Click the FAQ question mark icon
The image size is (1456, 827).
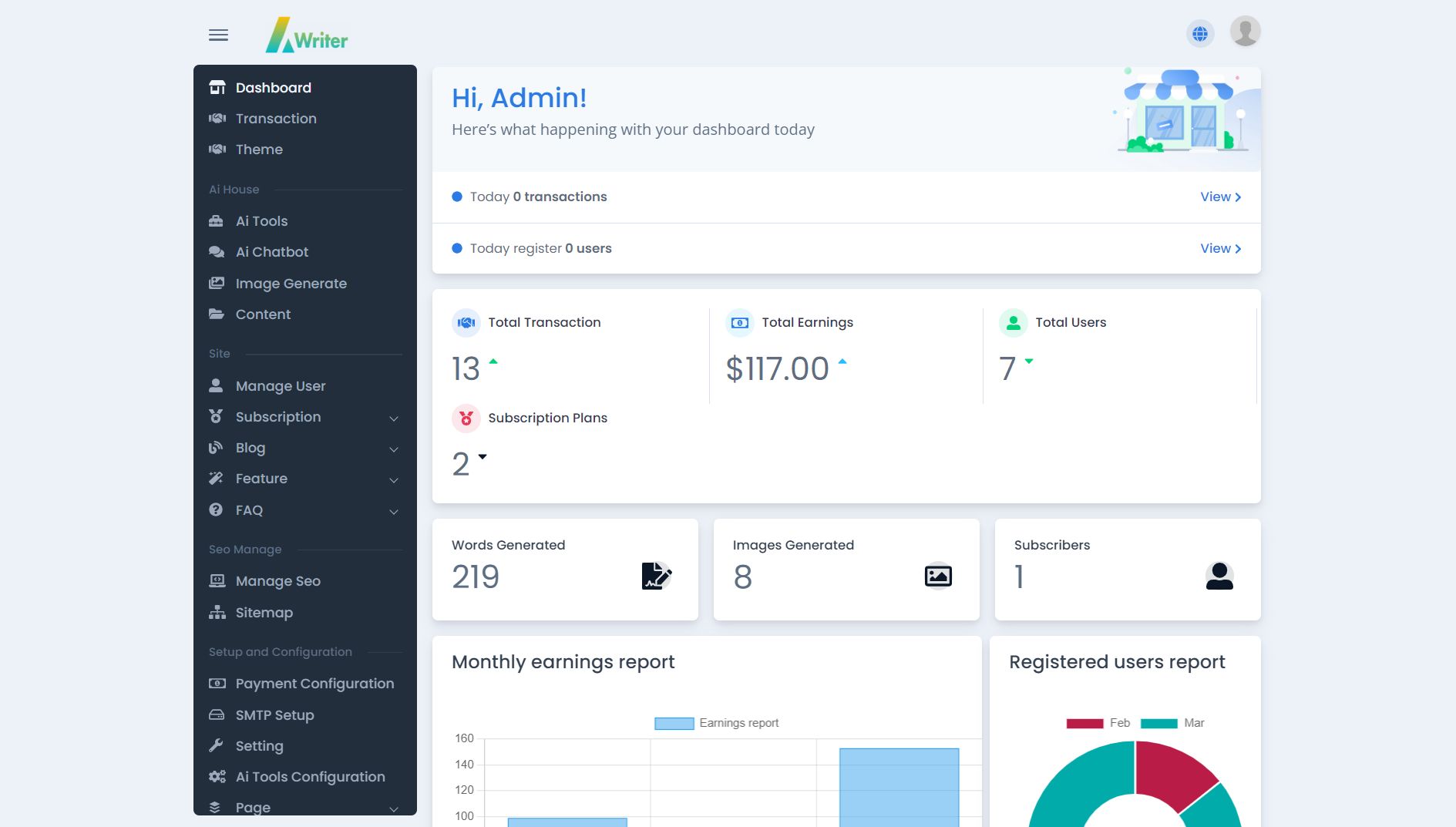point(216,509)
